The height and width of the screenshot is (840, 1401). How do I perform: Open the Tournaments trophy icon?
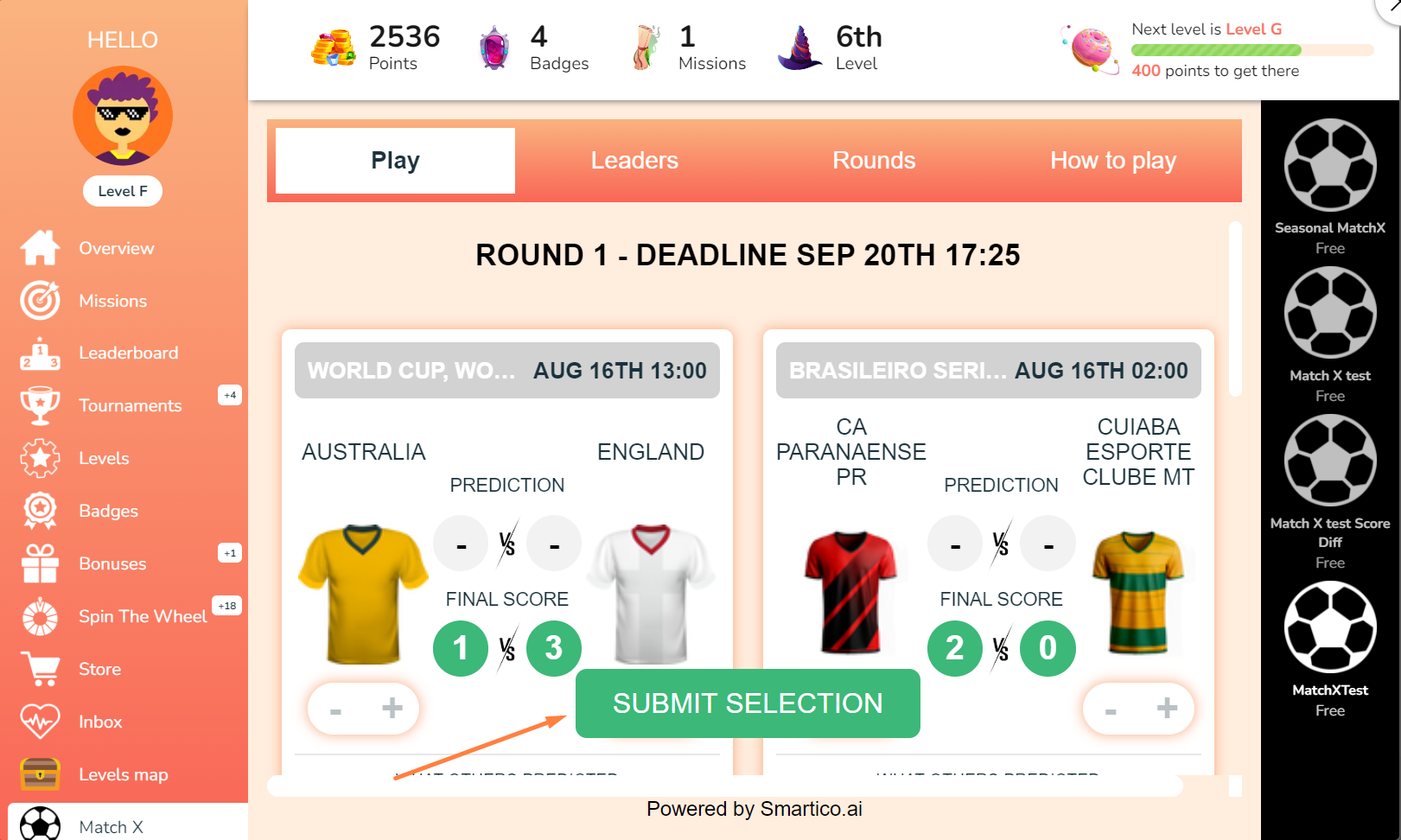tap(40, 405)
